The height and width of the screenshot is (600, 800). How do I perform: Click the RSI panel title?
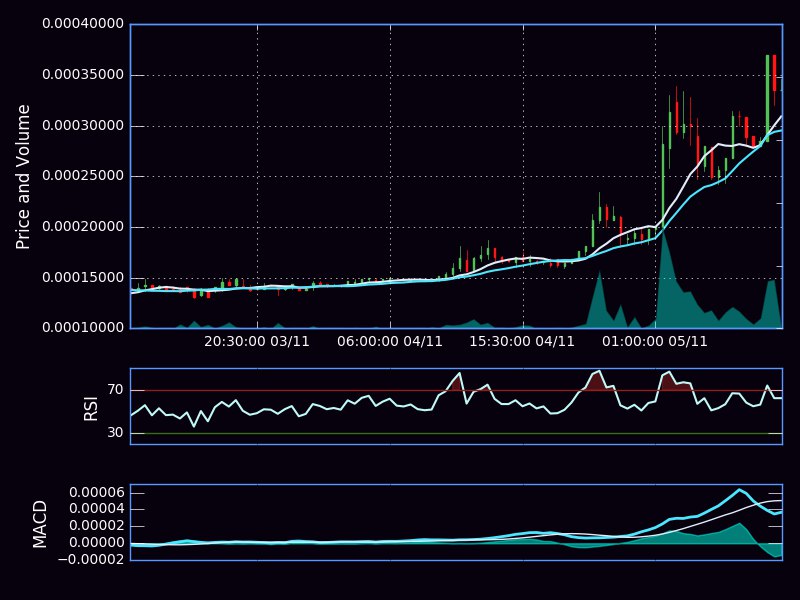coord(90,409)
